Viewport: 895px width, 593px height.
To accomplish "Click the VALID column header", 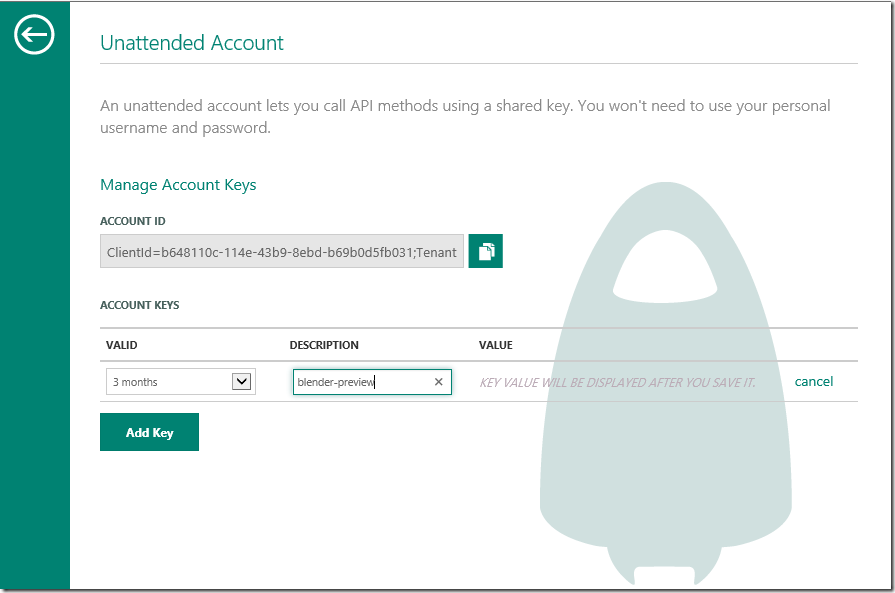I will click(122, 345).
